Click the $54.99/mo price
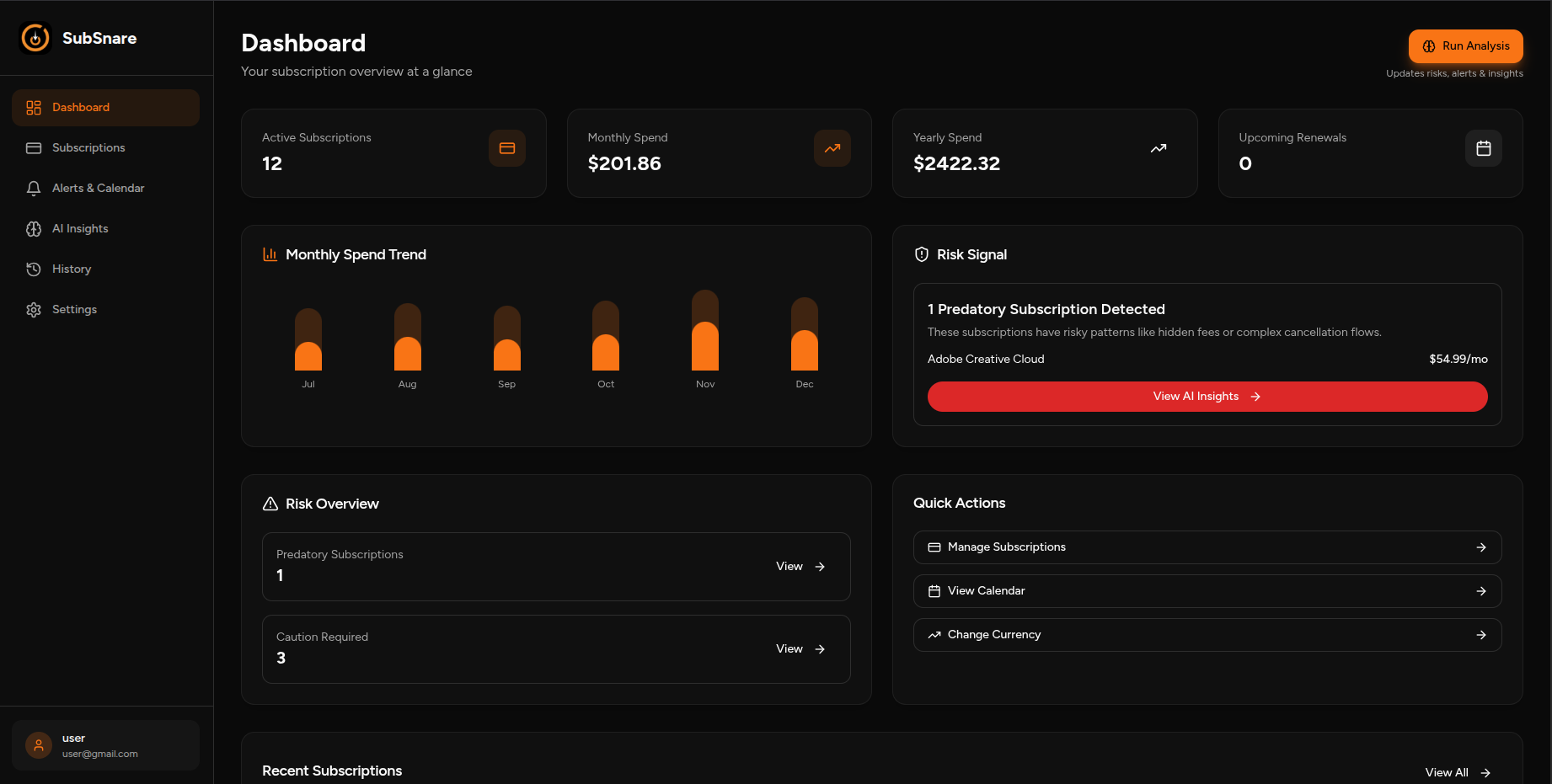 (1458, 360)
